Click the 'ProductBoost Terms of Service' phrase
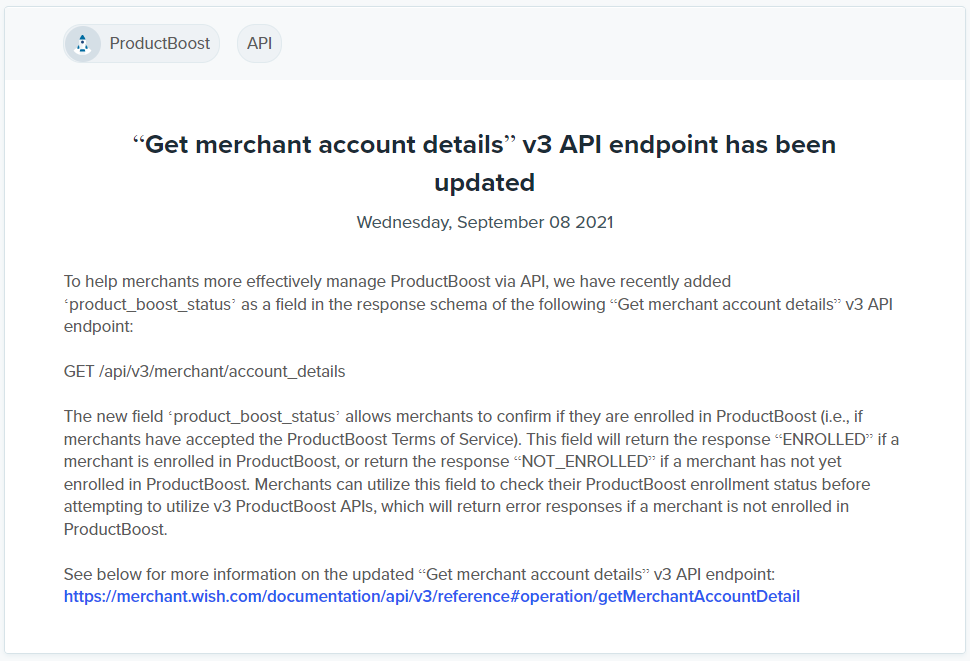Image resolution: width=970 pixels, height=661 pixels. point(401,440)
